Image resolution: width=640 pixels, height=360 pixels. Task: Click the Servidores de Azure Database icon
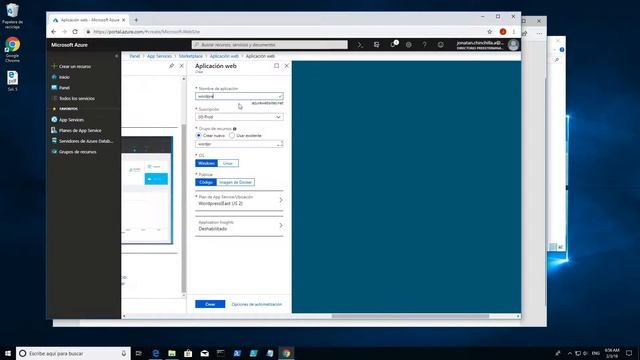click(x=54, y=141)
